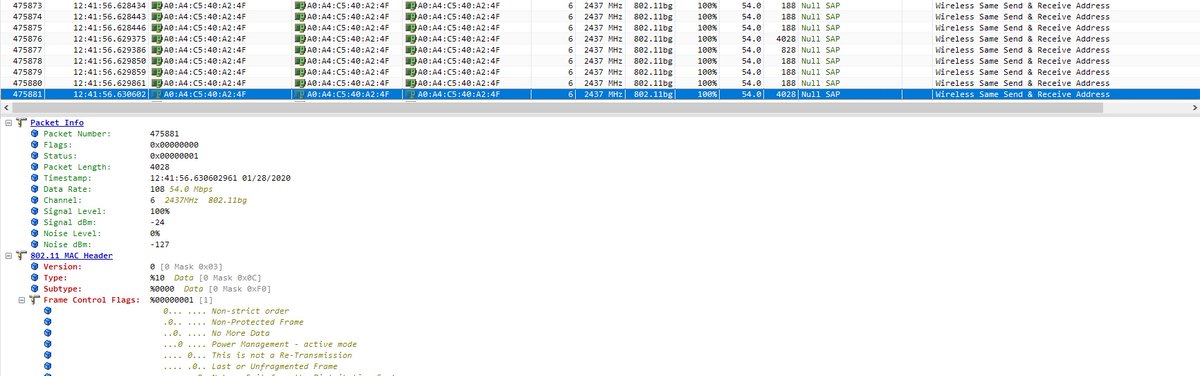Click the cube icon beside Status field
Image resolution: width=1200 pixels, height=376 pixels.
click(x=35, y=156)
